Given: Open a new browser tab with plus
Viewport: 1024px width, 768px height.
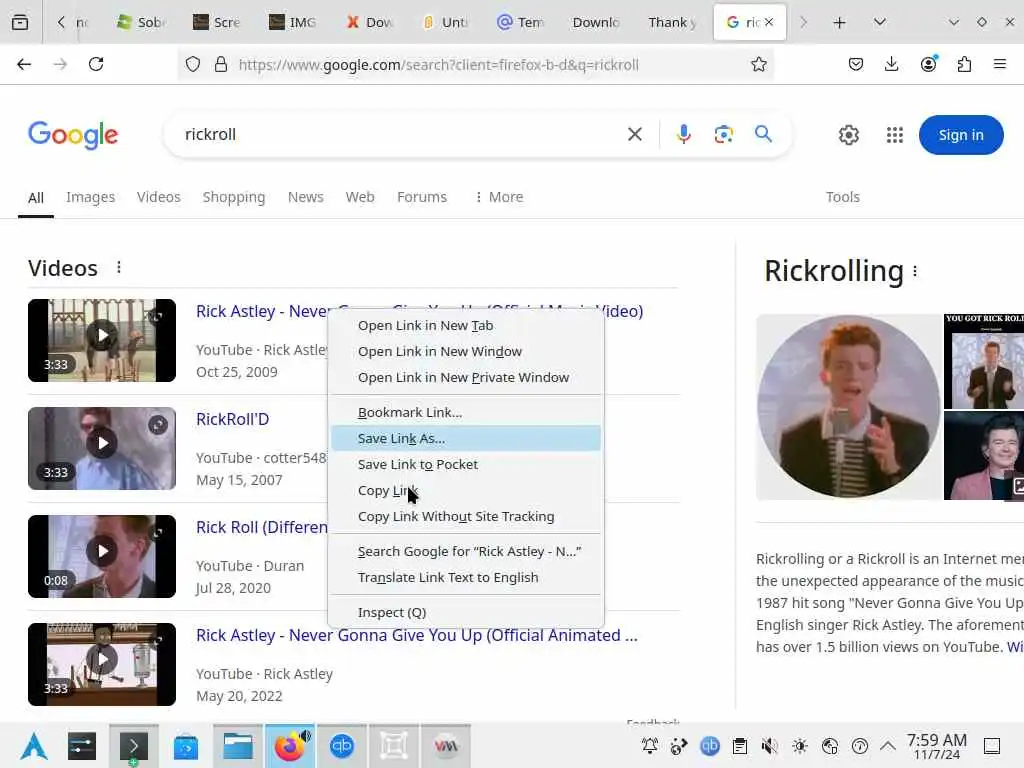Looking at the screenshot, I should tap(840, 23).
